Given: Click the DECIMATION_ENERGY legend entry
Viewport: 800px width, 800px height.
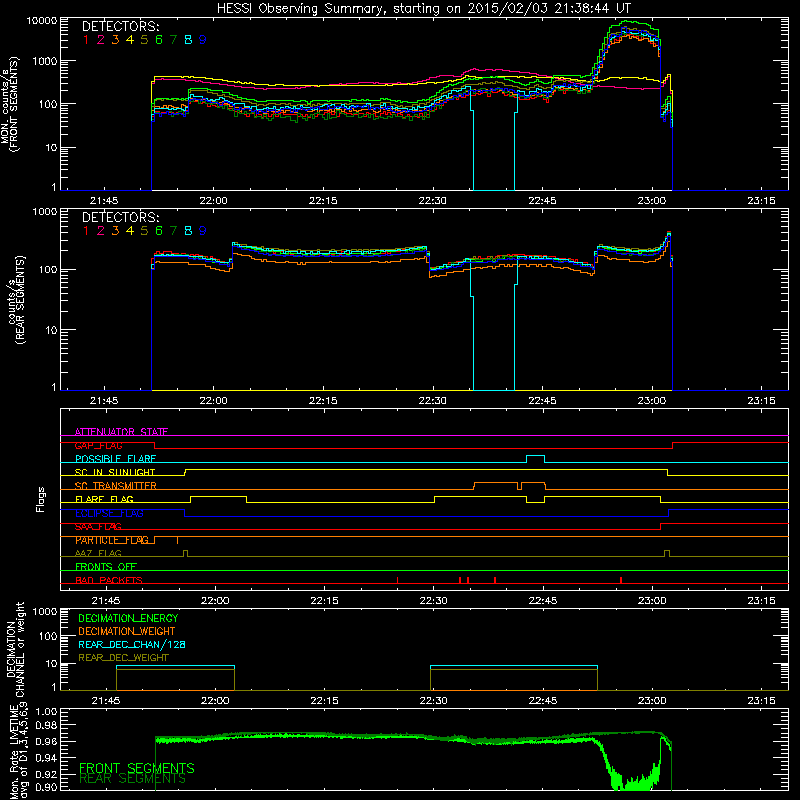Looking at the screenshot, I should click(128, 618).
